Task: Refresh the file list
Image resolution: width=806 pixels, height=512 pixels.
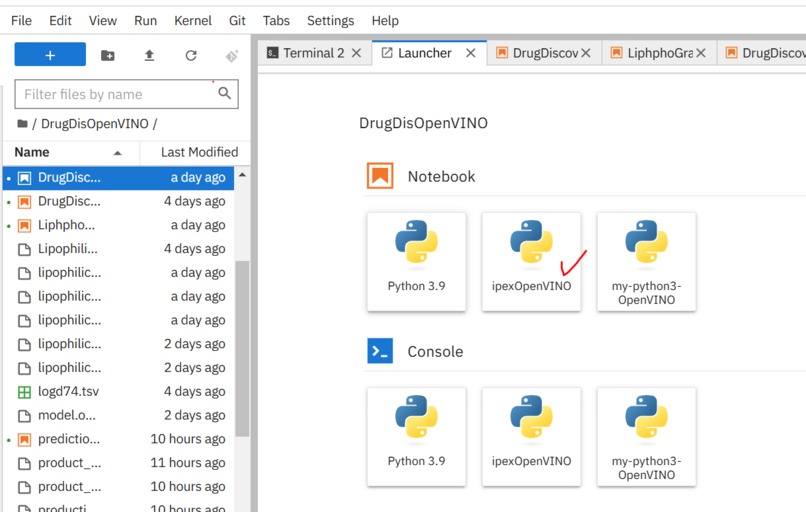Action: pos(191,55)
